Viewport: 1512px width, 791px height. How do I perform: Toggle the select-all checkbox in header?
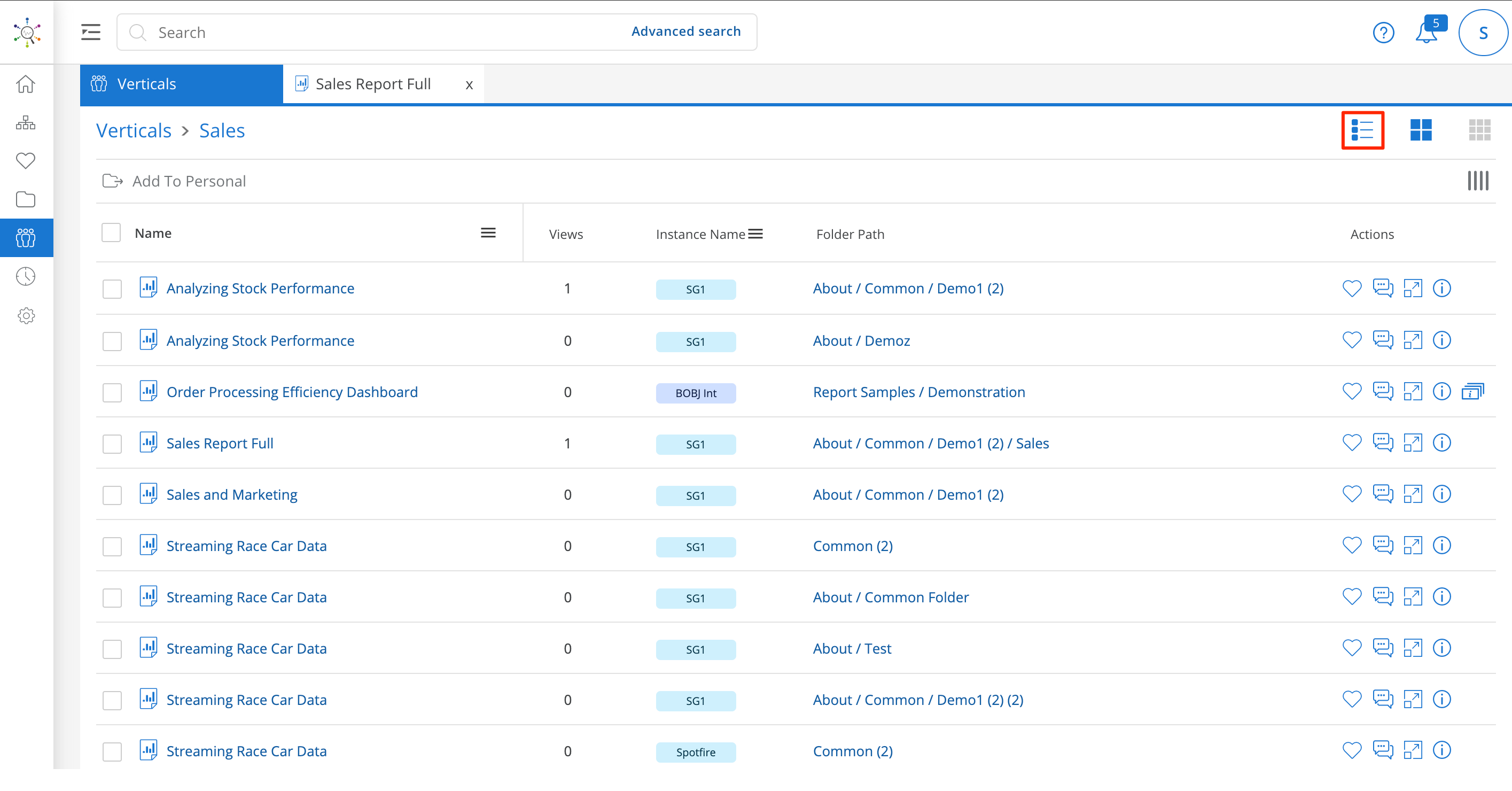tap(111, 233)
